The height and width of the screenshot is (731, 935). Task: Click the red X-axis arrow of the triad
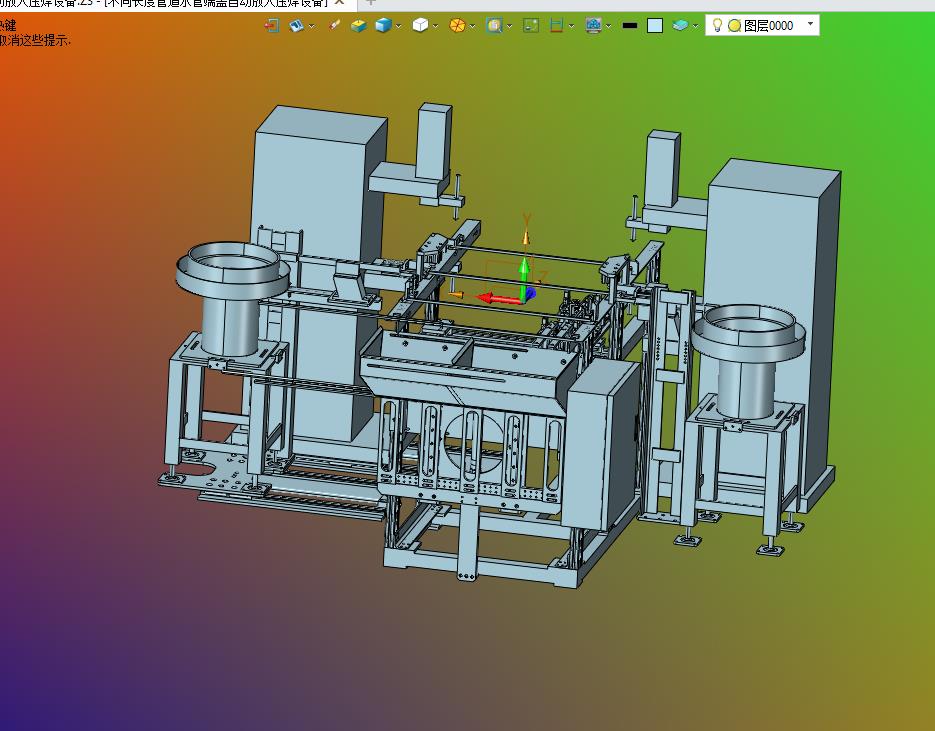tap(495, 298)
